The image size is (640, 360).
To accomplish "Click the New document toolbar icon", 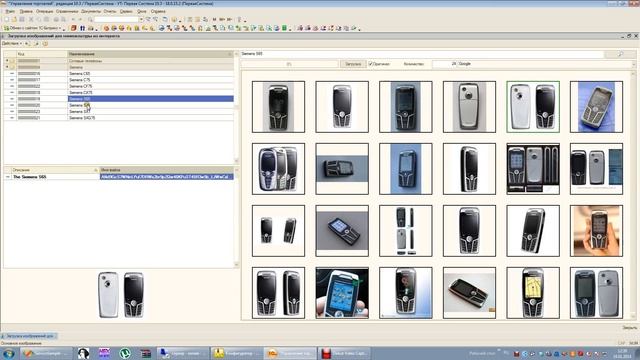I will [x=6, y=19].
